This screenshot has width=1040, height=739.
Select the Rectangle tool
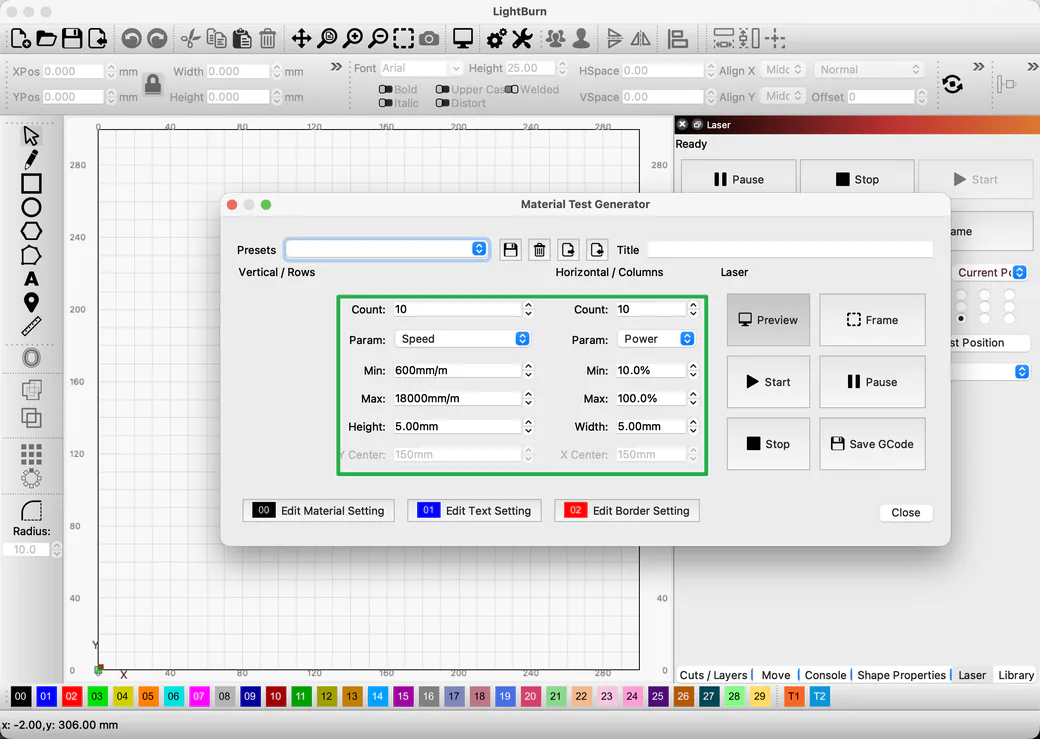[31, 183]
